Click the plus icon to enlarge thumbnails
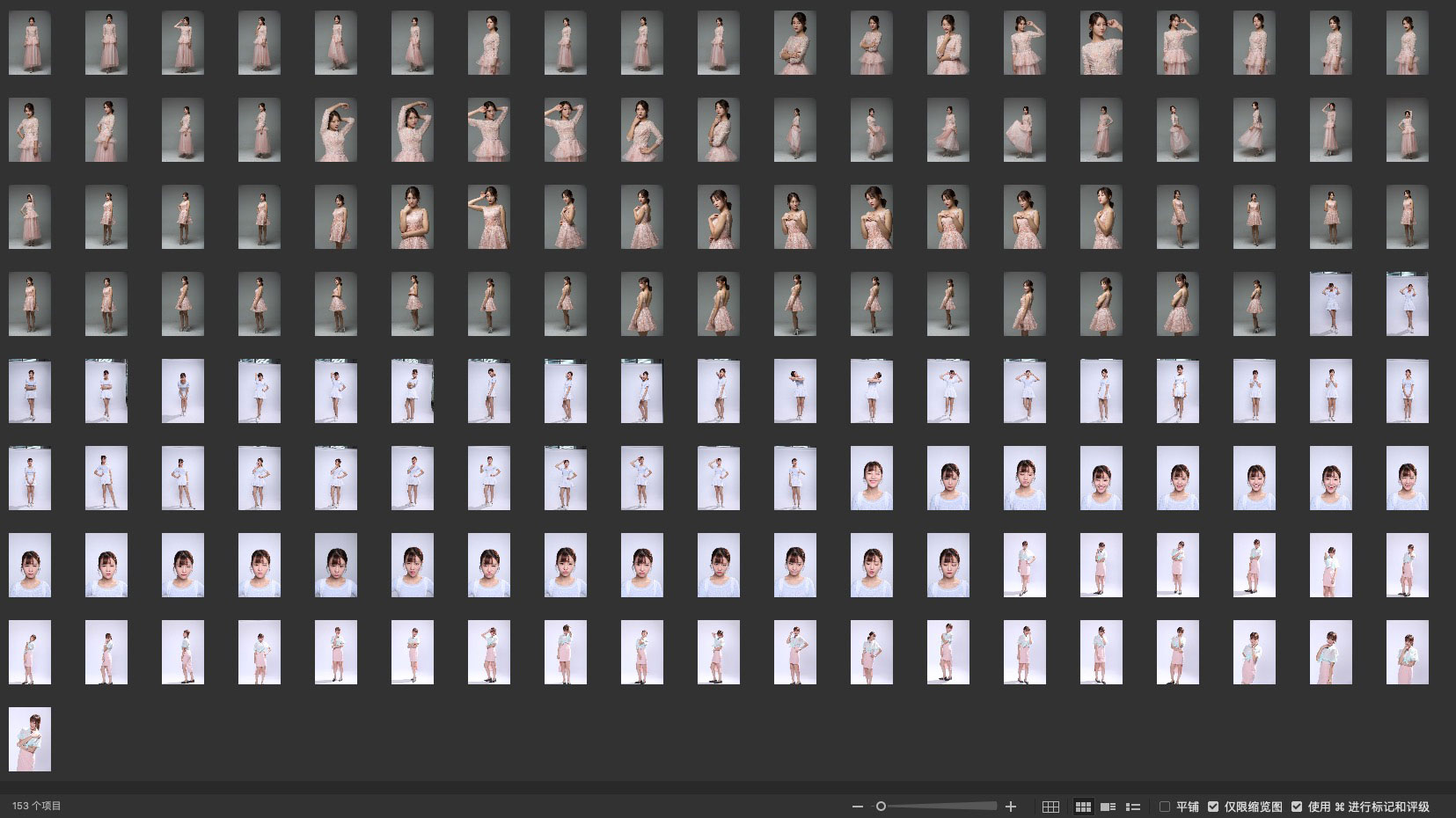 point(1011,807)
